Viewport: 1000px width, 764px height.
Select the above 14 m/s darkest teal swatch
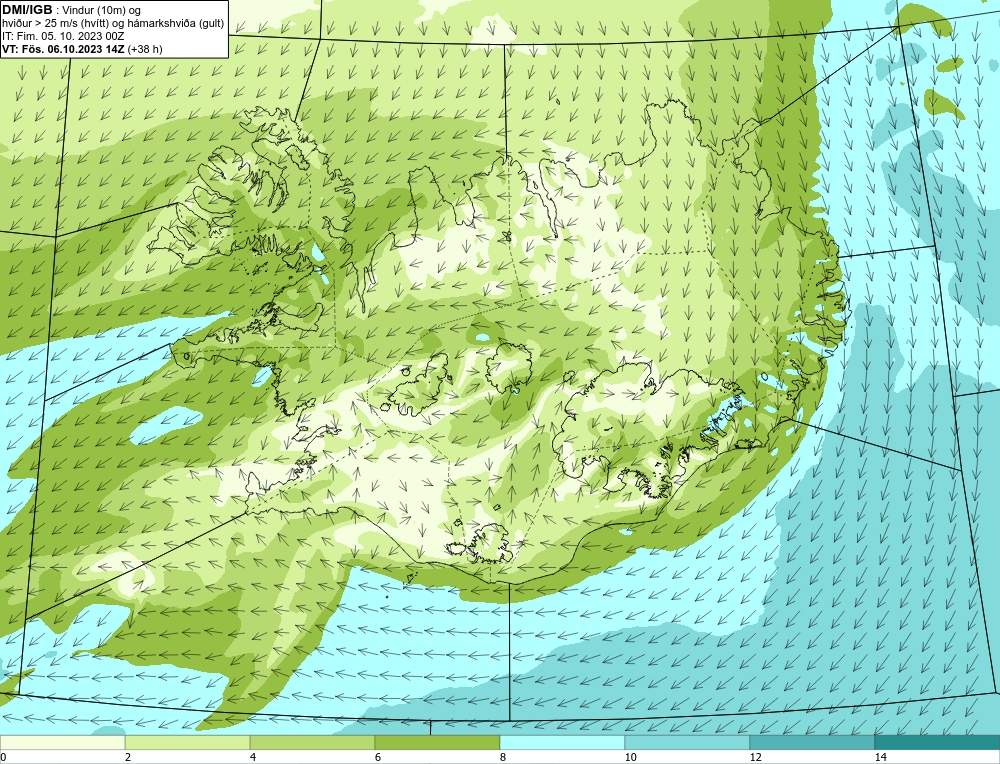tap(938, 742)
